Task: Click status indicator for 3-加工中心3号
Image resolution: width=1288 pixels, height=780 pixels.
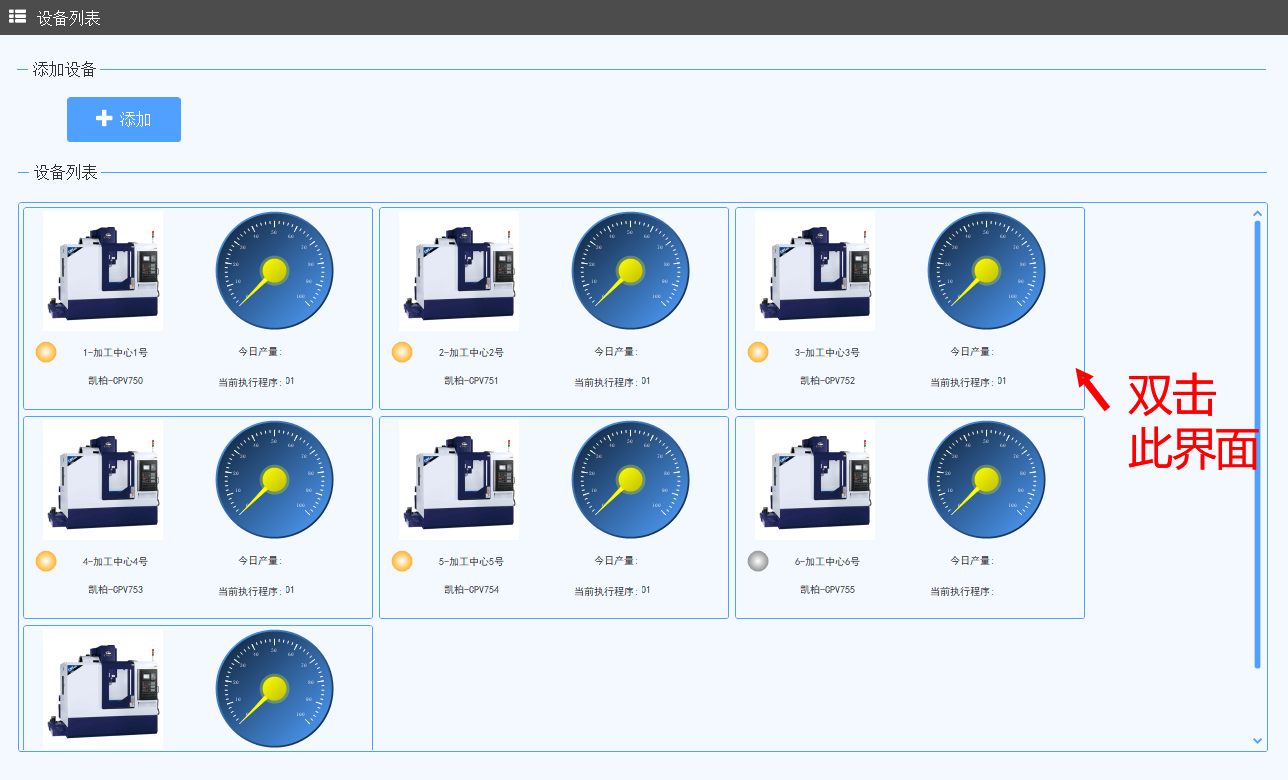Action: (x=758, y=352)
